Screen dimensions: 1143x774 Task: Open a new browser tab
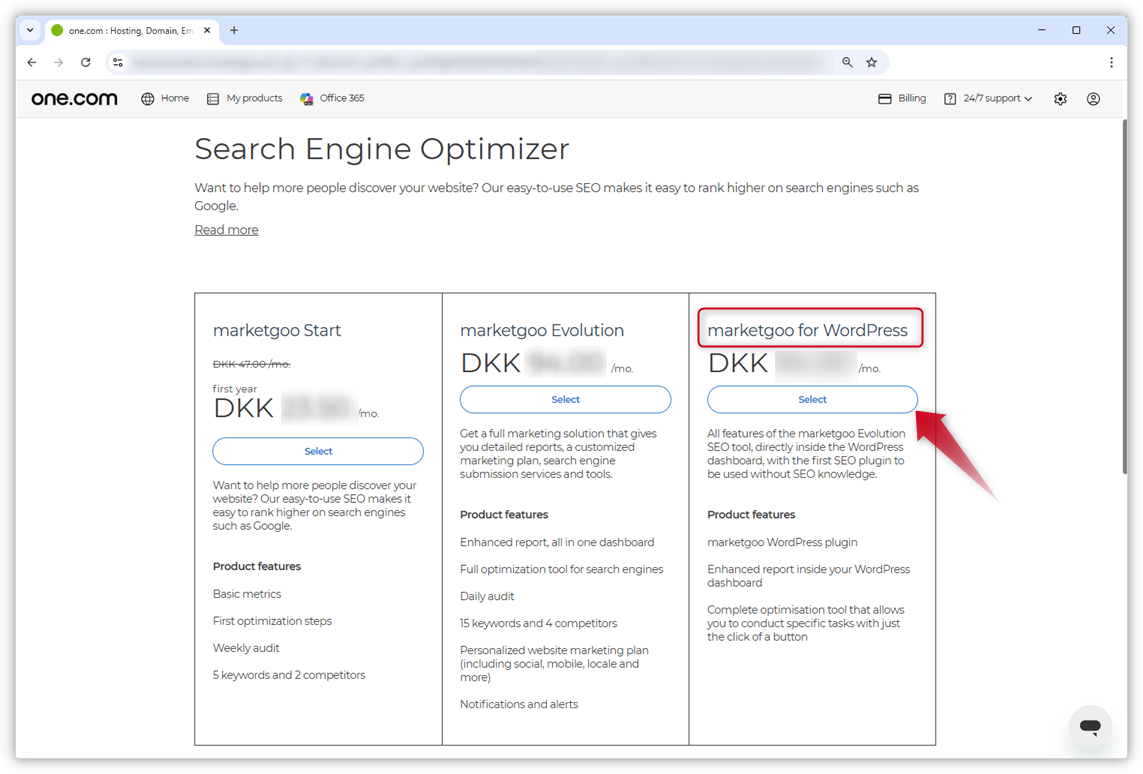point(234,31)
